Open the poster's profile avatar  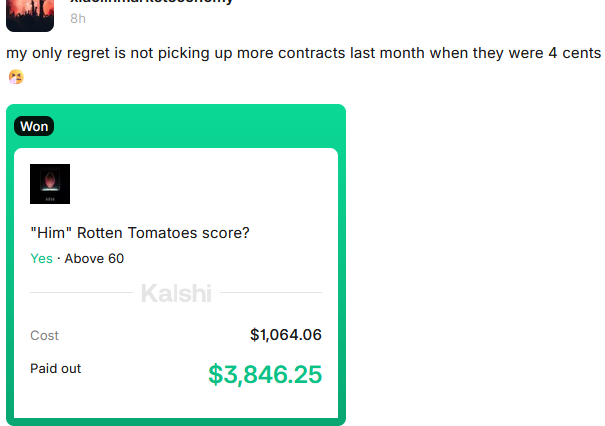30,14
